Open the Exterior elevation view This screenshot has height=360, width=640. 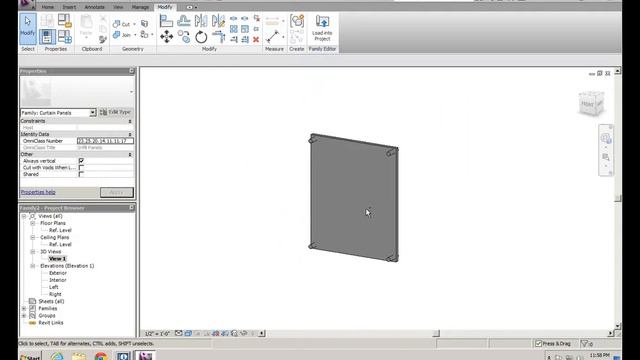(x=58, y=273)
